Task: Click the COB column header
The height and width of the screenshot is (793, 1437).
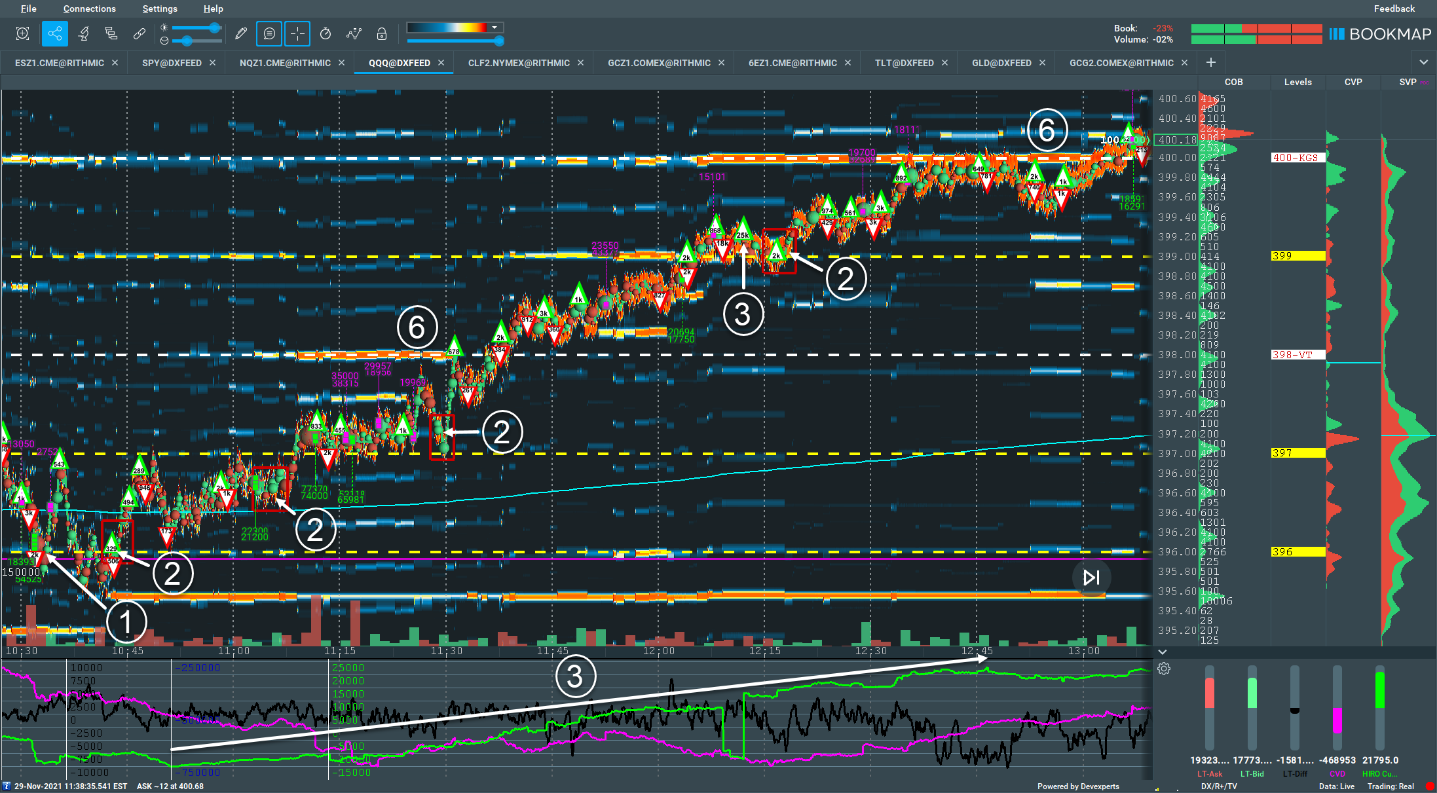Action: (1234, 82)
